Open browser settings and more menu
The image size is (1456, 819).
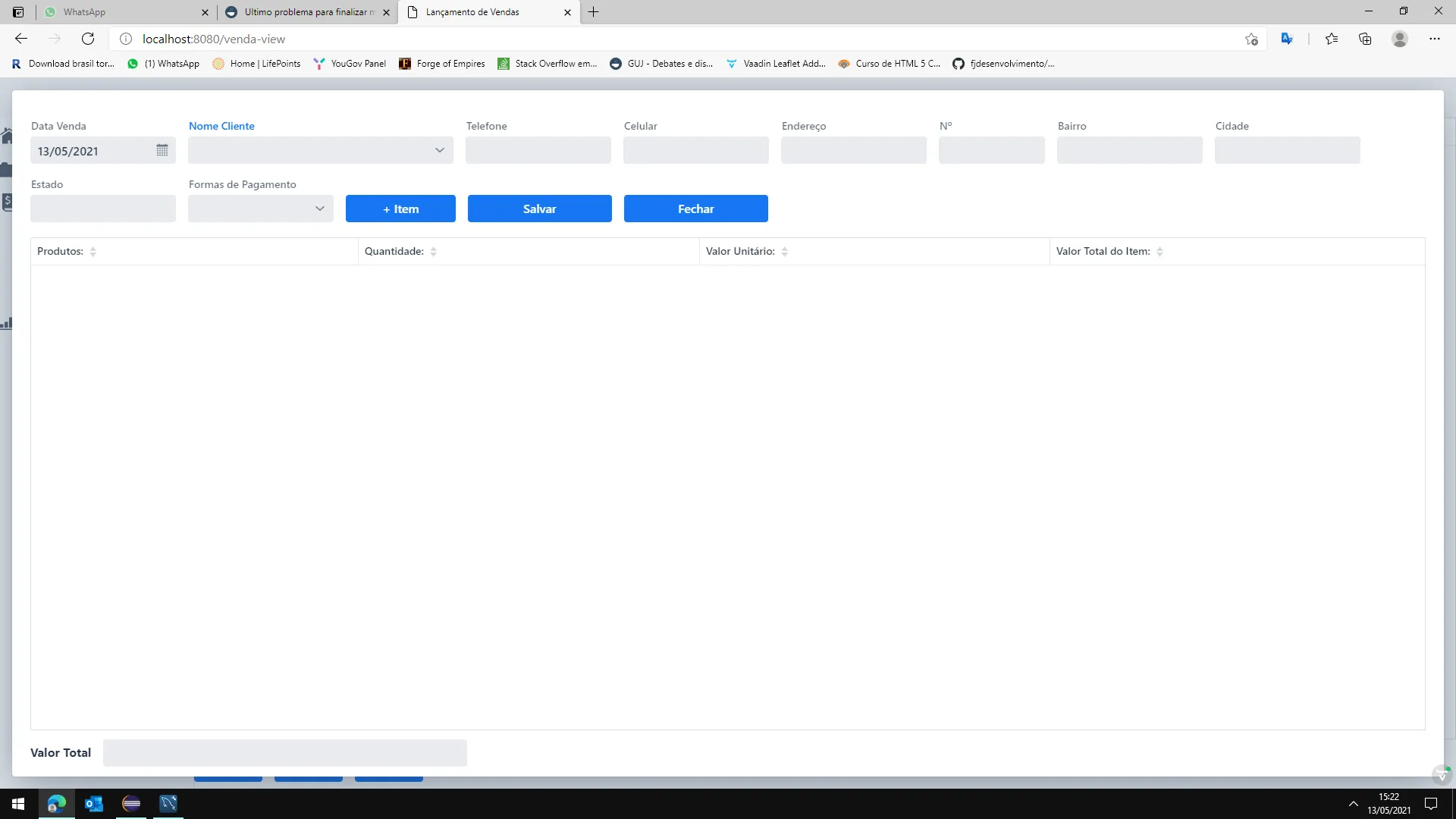[x=1434, y=39]
